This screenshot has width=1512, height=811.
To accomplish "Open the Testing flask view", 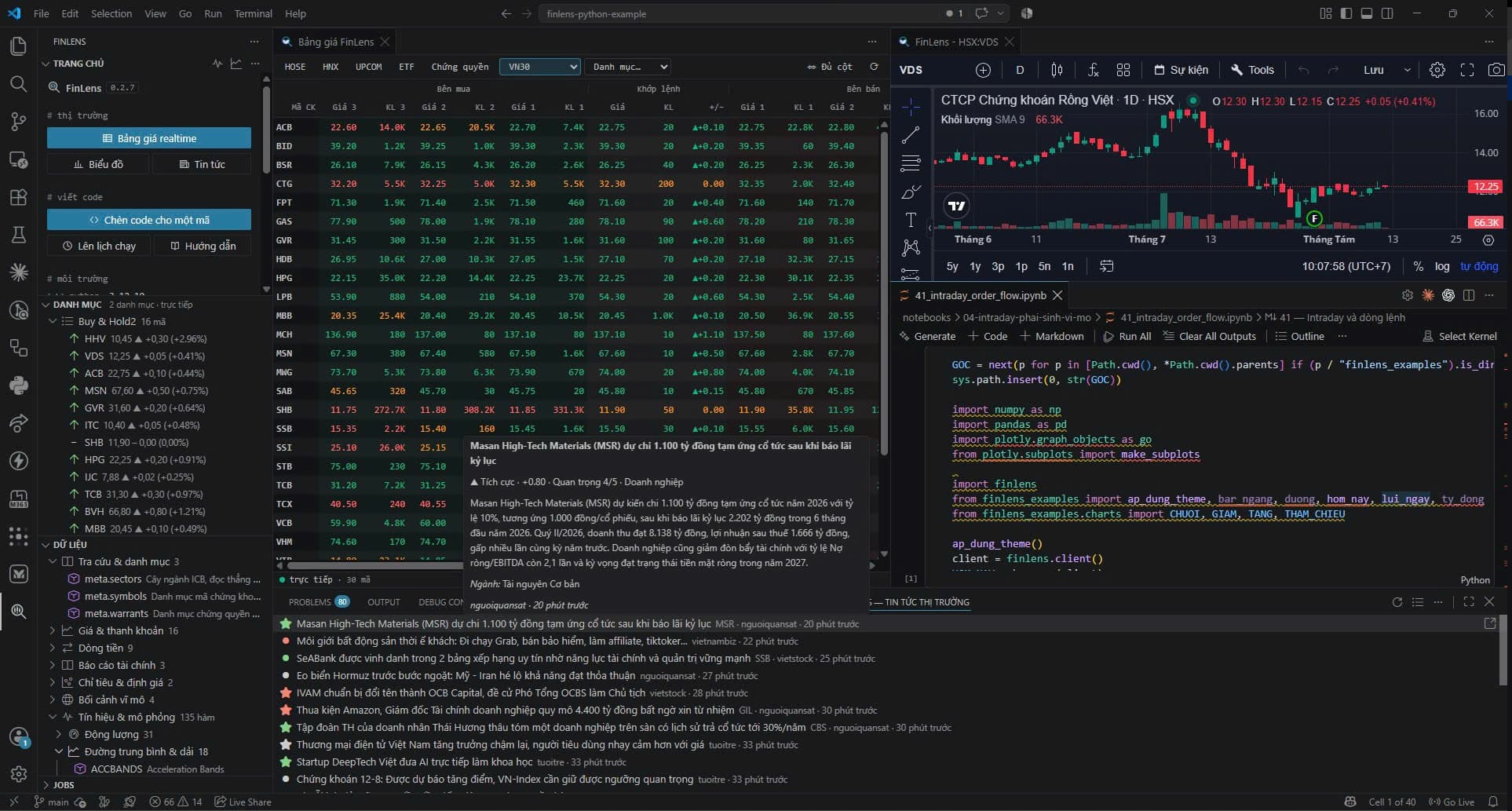I will (18, 235).
